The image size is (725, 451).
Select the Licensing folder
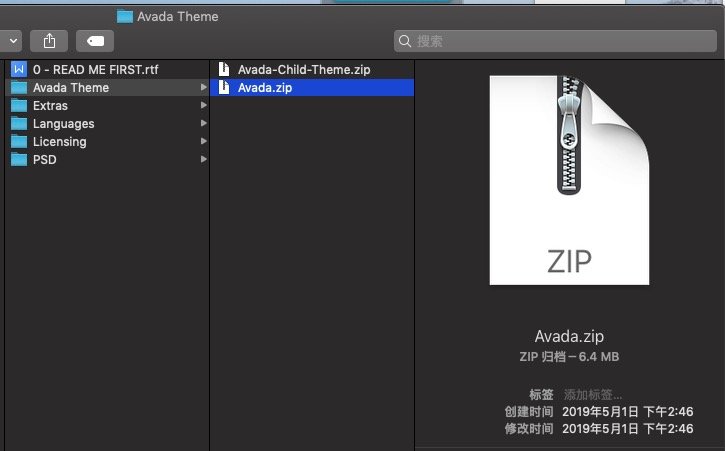pyautogui.click(x=107, y=142)
